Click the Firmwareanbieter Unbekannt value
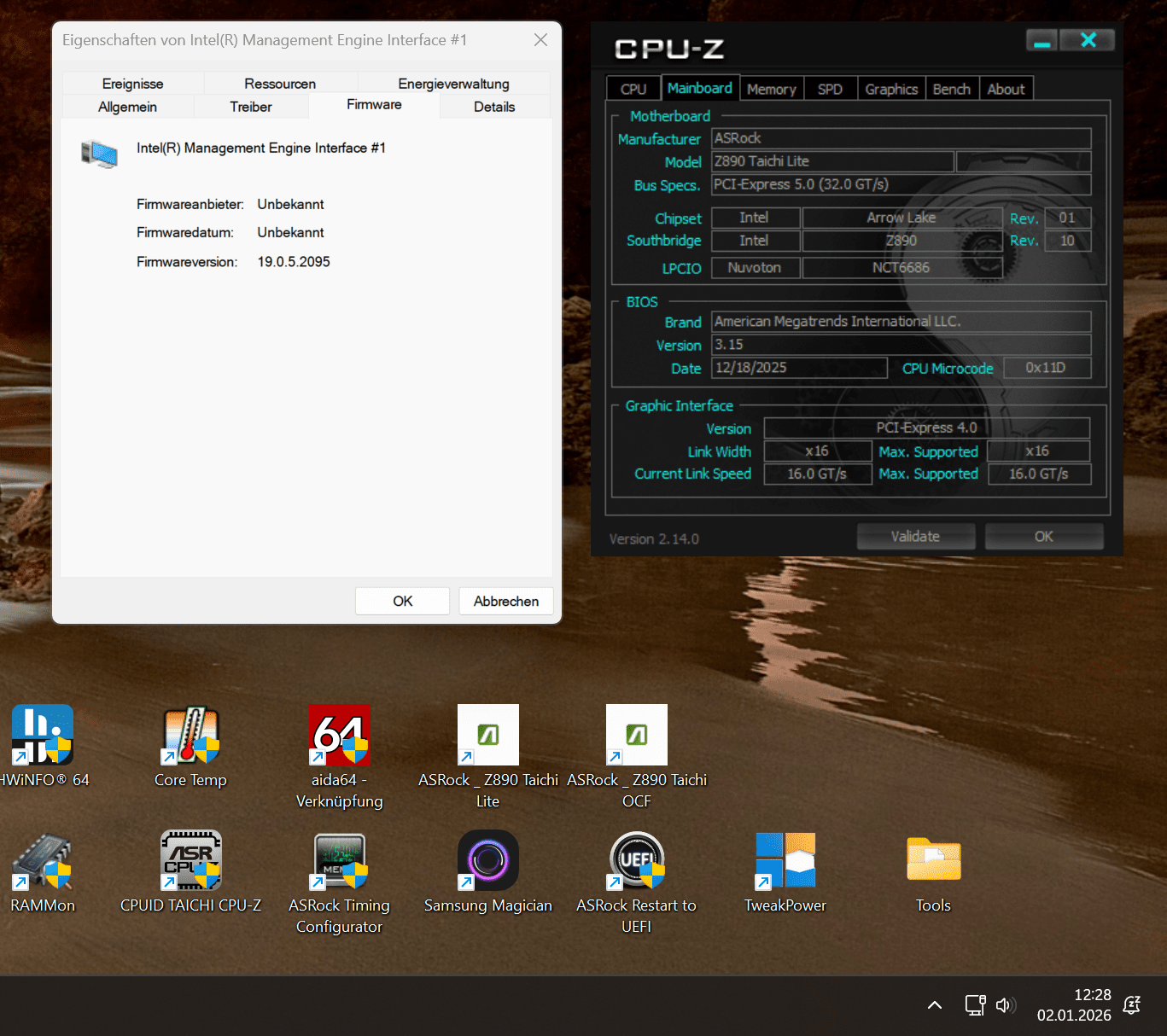The image size is (1167, 1036). 290,205
